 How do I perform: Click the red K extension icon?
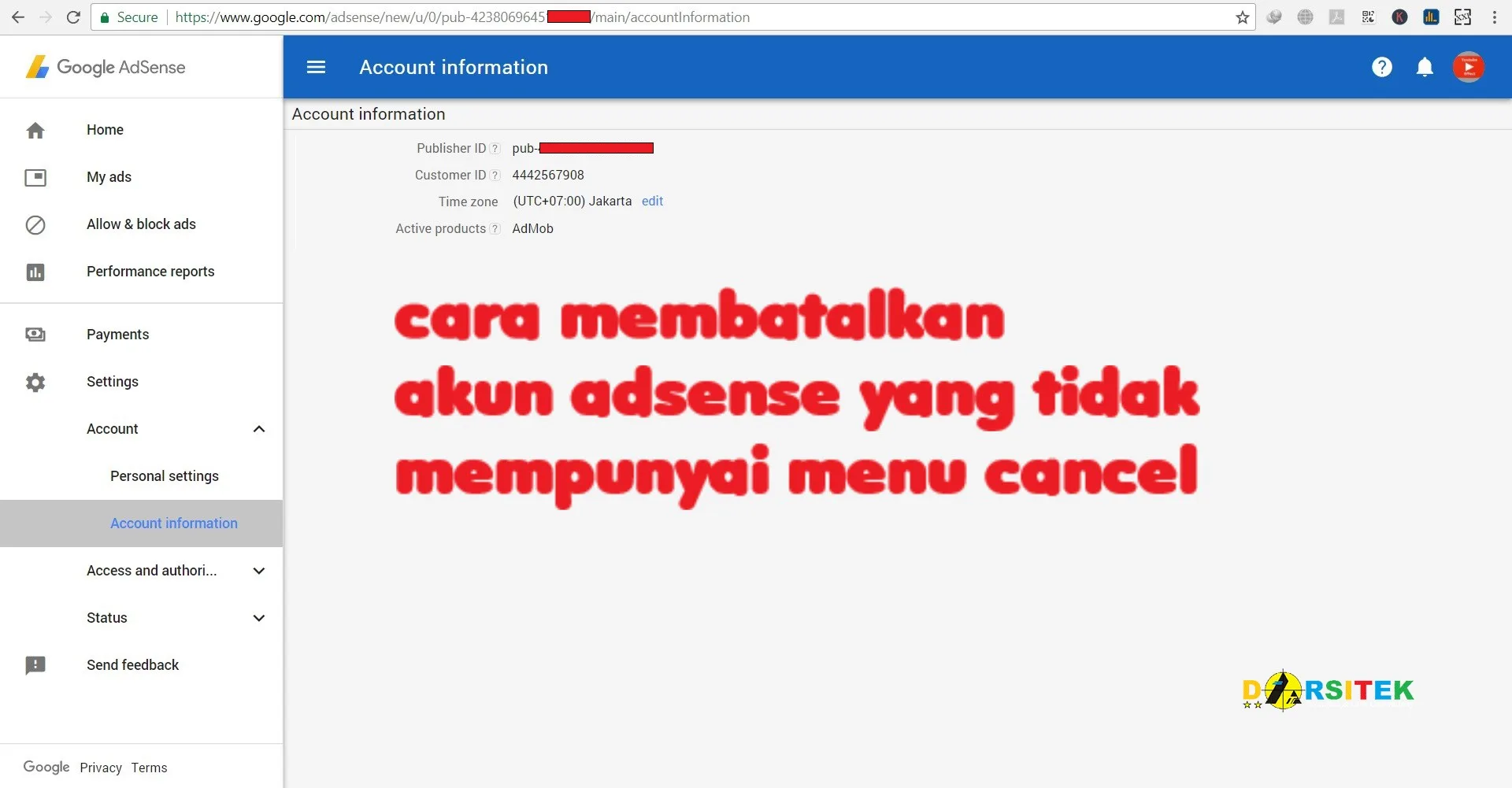pyautogui.click(x=1399, y=17)
